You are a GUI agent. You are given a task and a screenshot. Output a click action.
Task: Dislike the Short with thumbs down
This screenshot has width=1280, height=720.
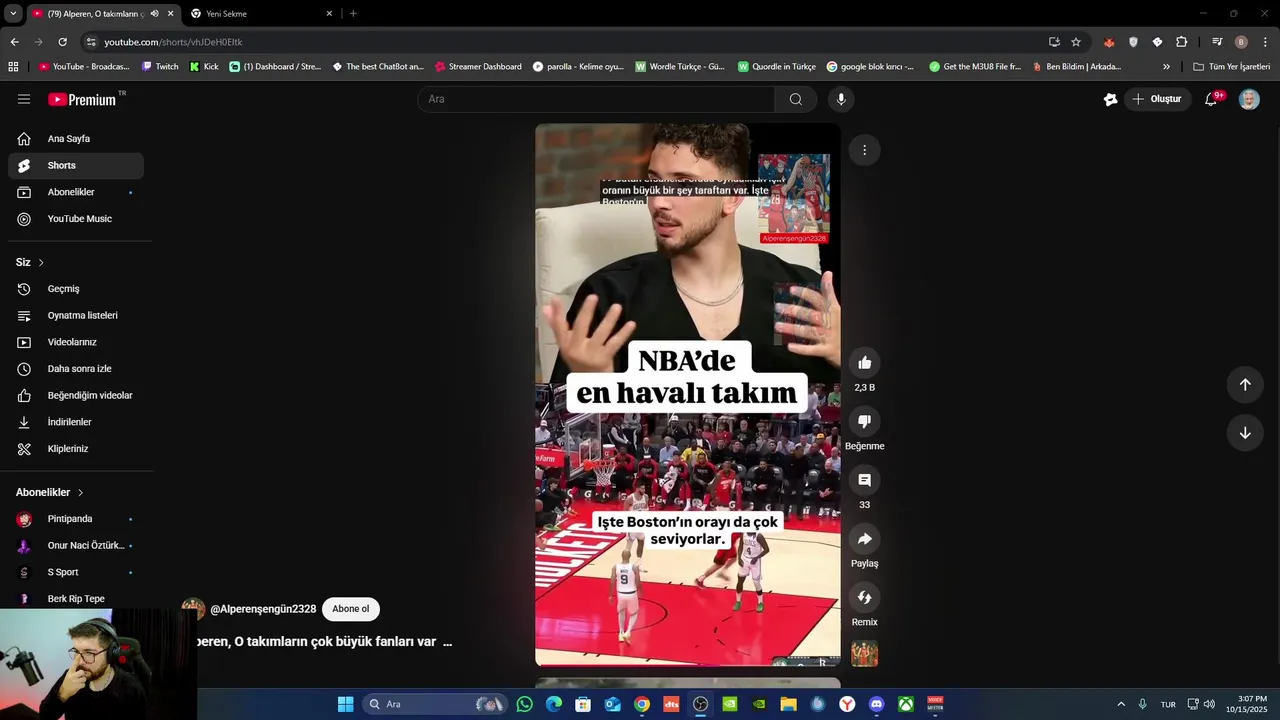pos(865,421)
